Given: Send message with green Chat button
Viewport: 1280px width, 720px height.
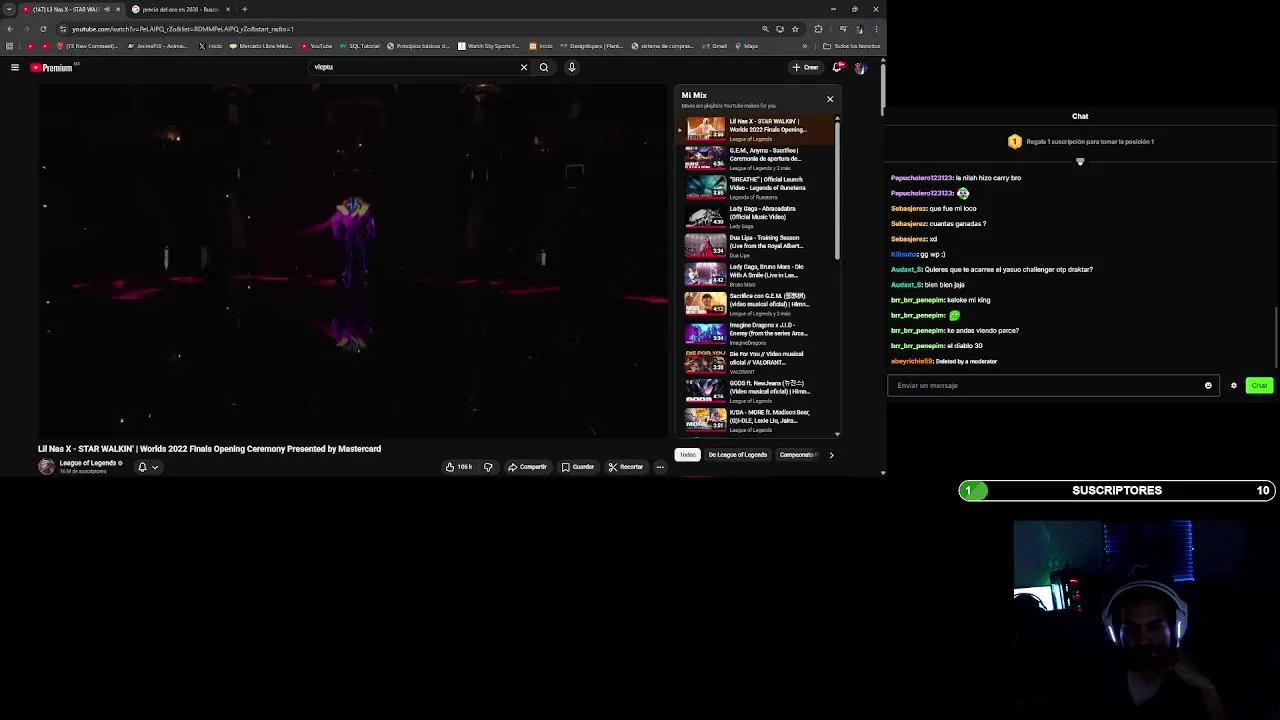Looking at the screenshot, I should 1259,385.
